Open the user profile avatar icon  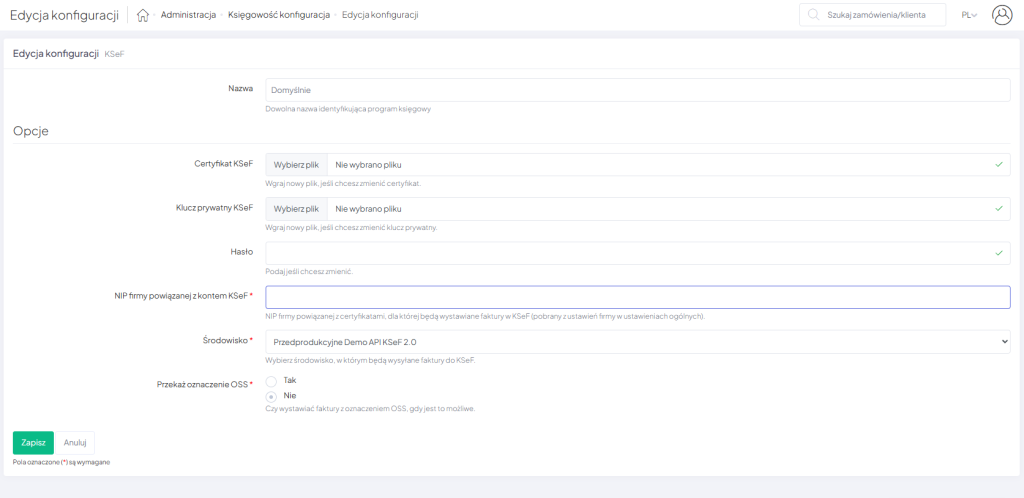click(1001, 15)
